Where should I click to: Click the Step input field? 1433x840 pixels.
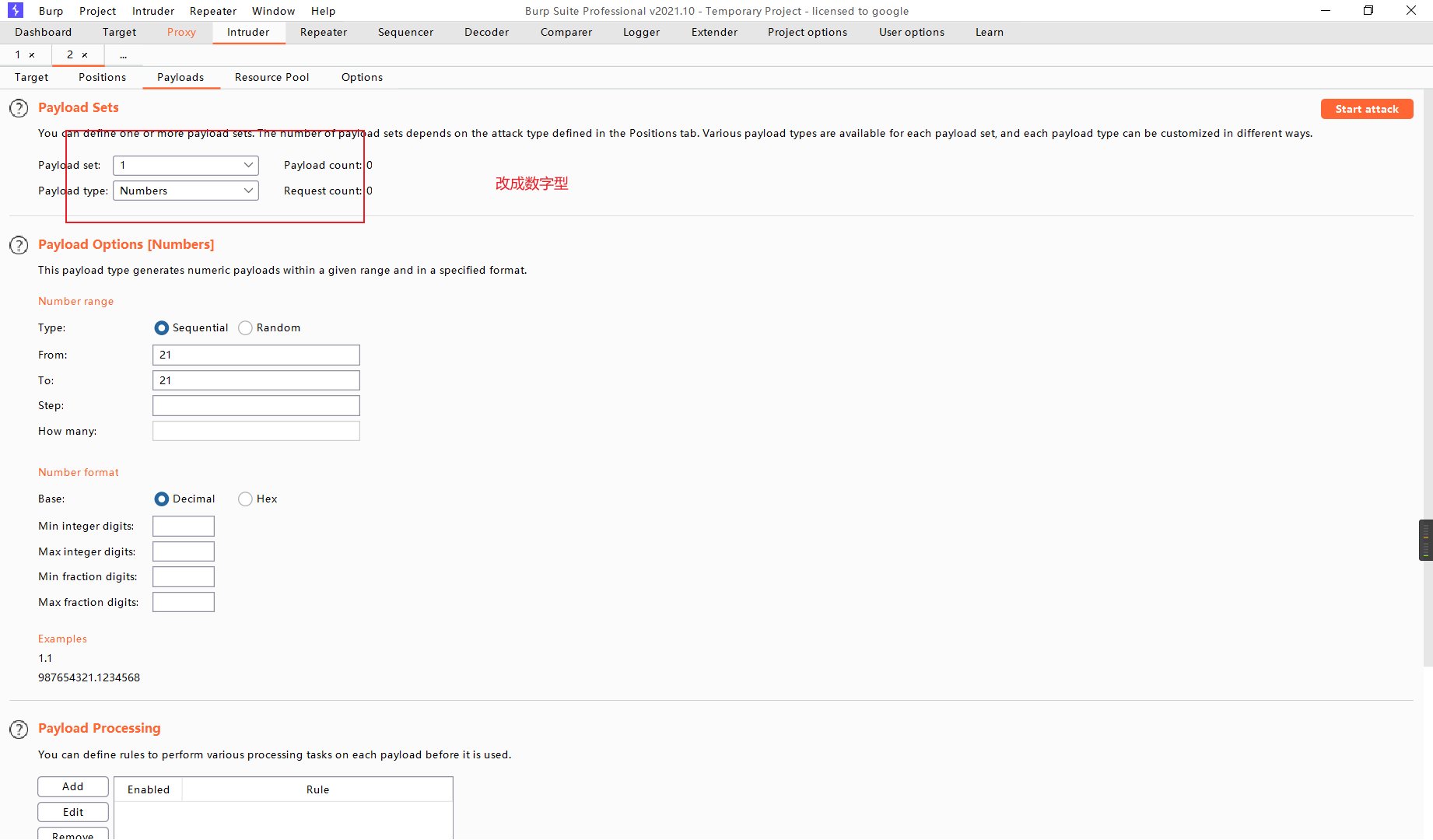(256, 405)
